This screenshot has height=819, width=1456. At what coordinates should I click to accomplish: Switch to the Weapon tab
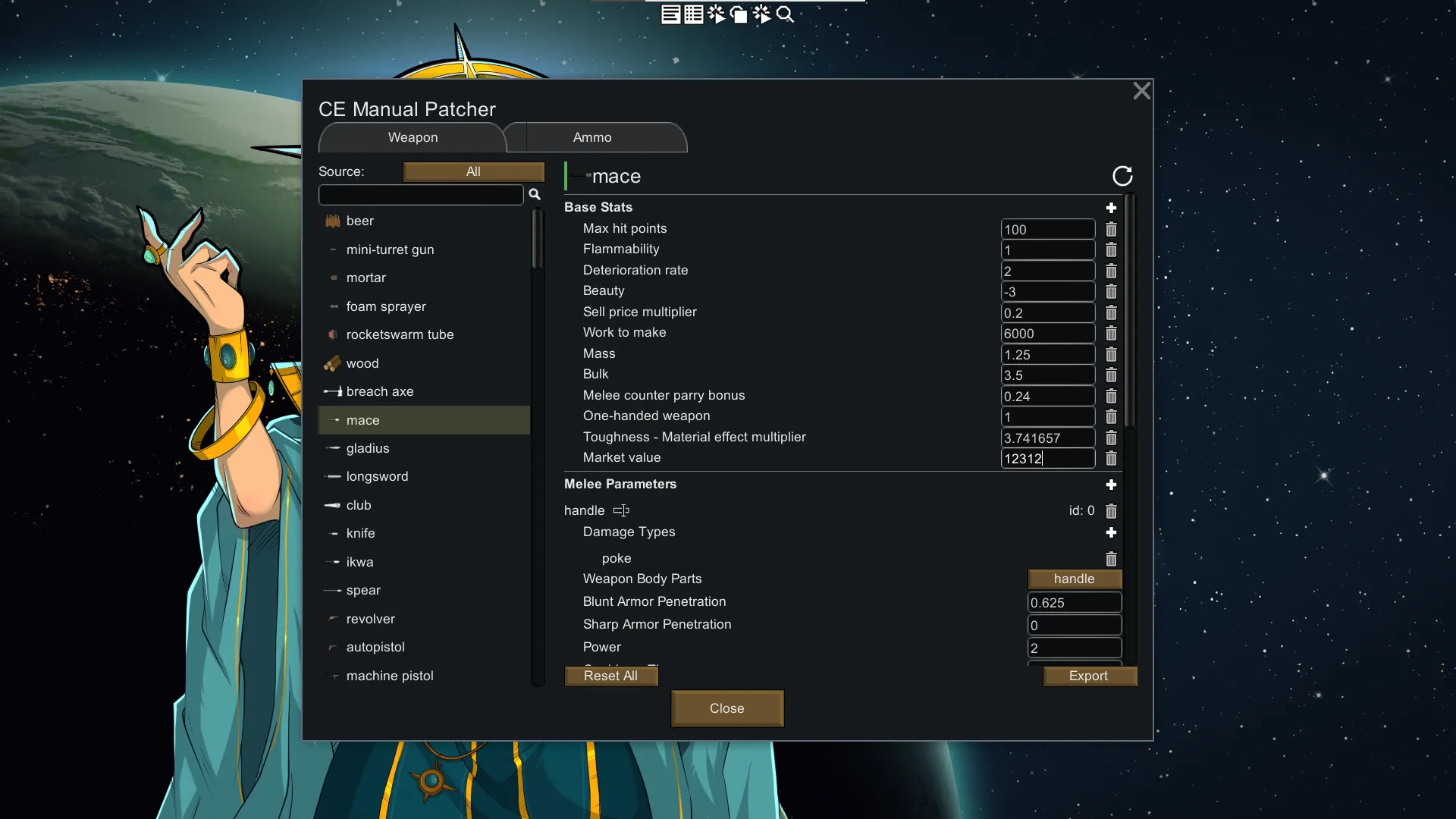tap(413, 138)
